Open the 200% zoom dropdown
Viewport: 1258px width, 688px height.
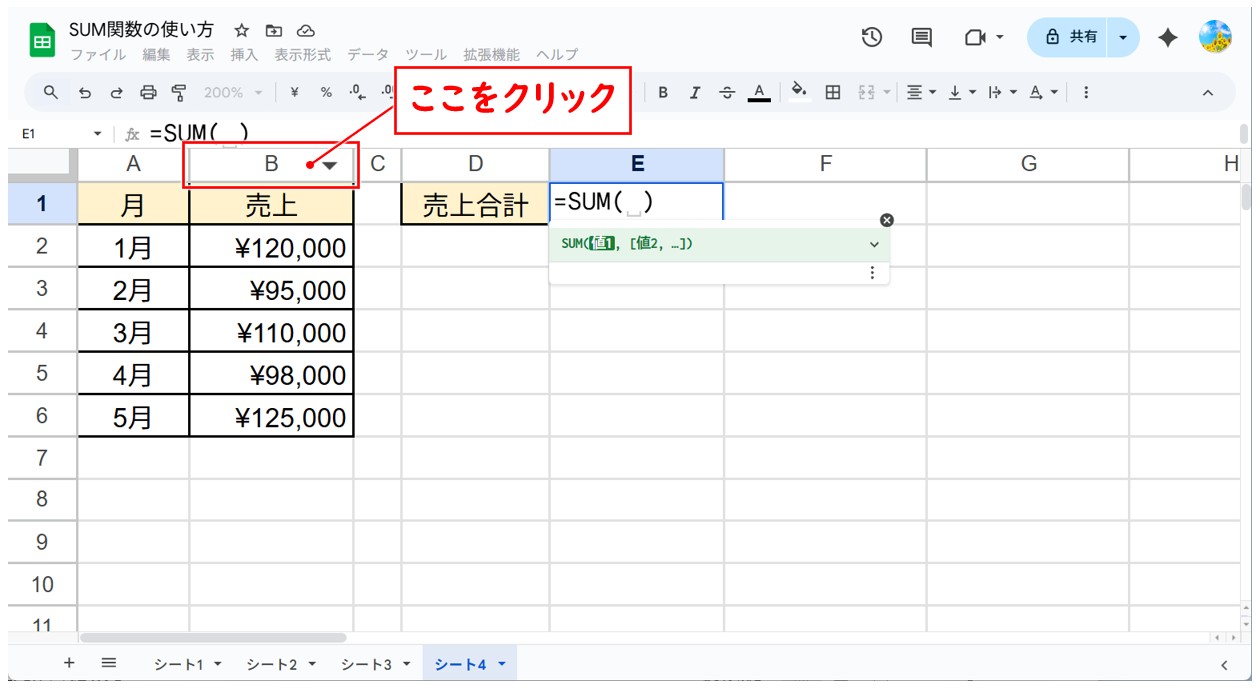[232, 93]
